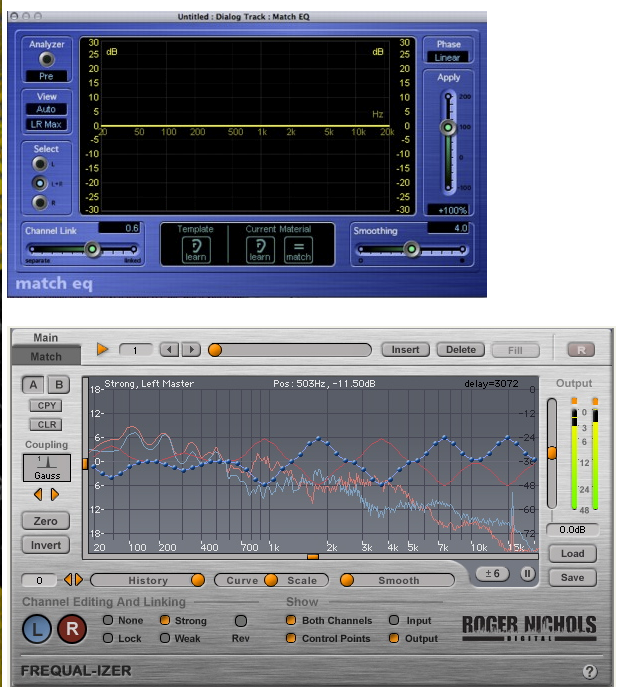Click the match equals icon
Viewport: 631px width, 687px height.
tap(298, 250)
